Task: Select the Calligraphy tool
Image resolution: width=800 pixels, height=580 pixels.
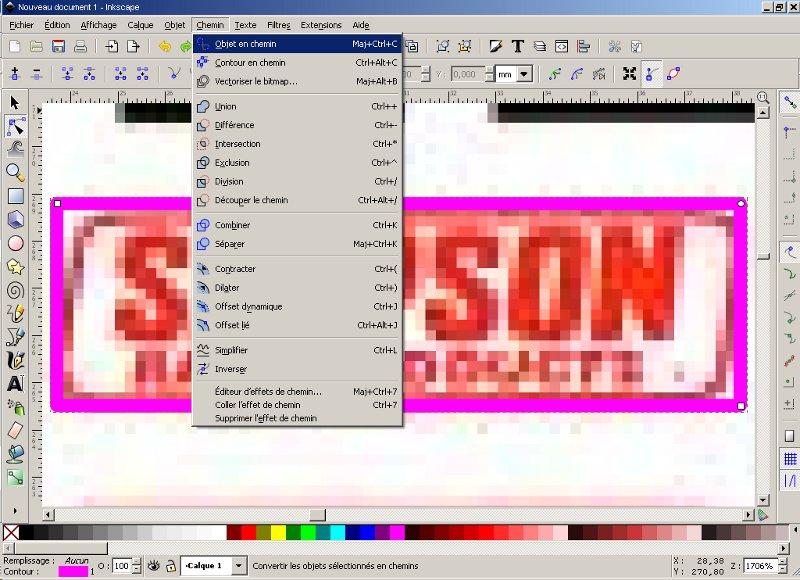Action: [15, 360]
